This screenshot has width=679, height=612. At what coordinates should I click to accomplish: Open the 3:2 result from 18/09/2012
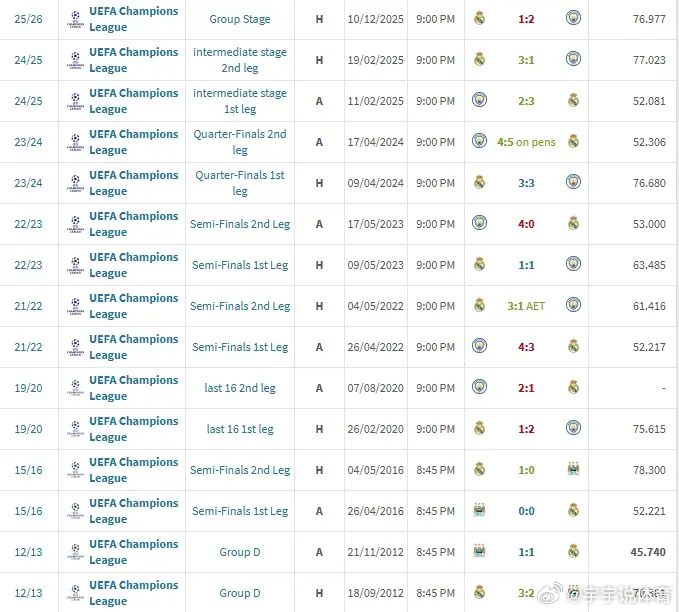[x=526, y=593]
